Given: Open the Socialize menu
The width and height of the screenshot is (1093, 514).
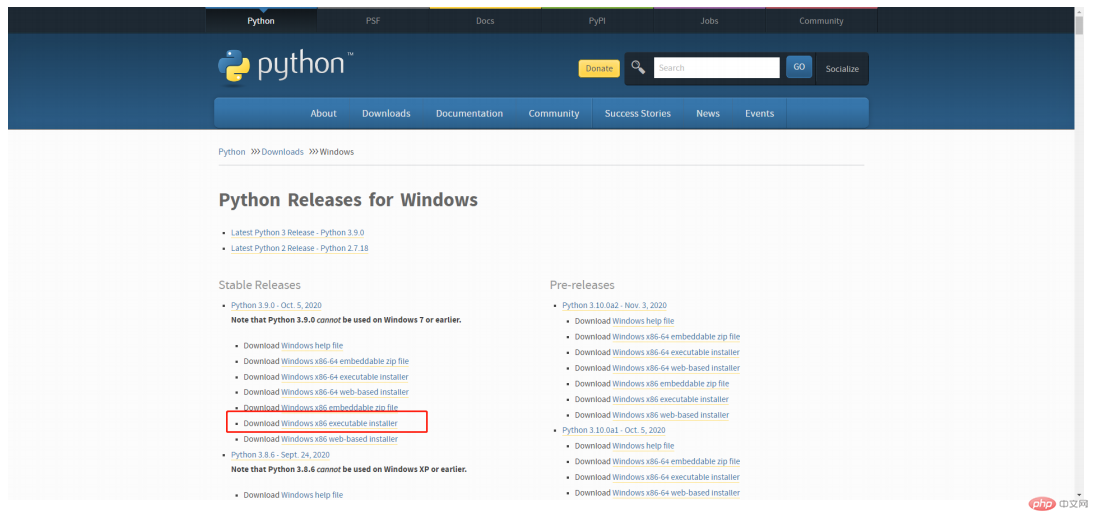Looking at the screenshot, I should click(x=842, y=69).
